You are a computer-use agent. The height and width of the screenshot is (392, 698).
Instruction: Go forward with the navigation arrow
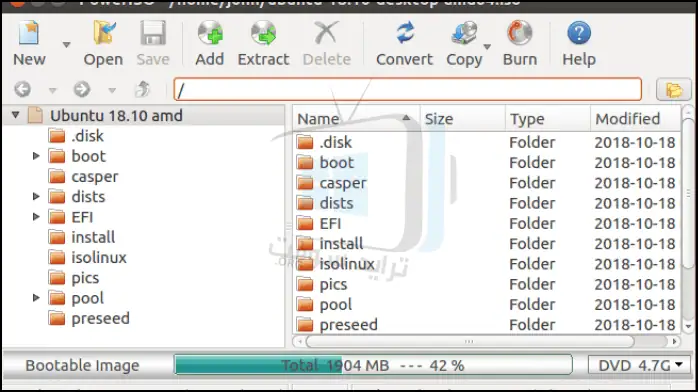tap(82, 89)
